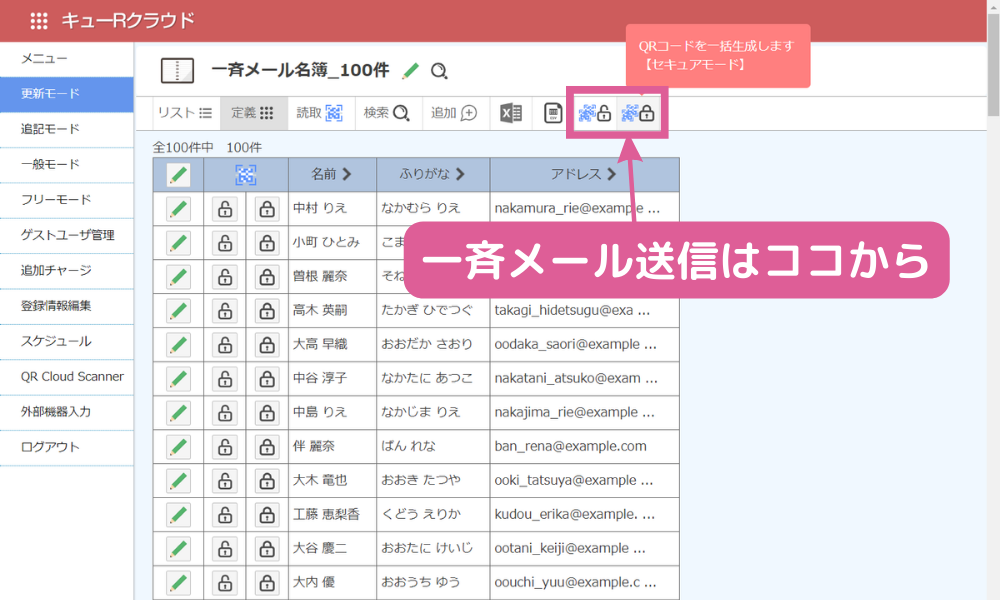
Task: Click furigana cell おおだか さおり
Action: (x=427, y=344)
